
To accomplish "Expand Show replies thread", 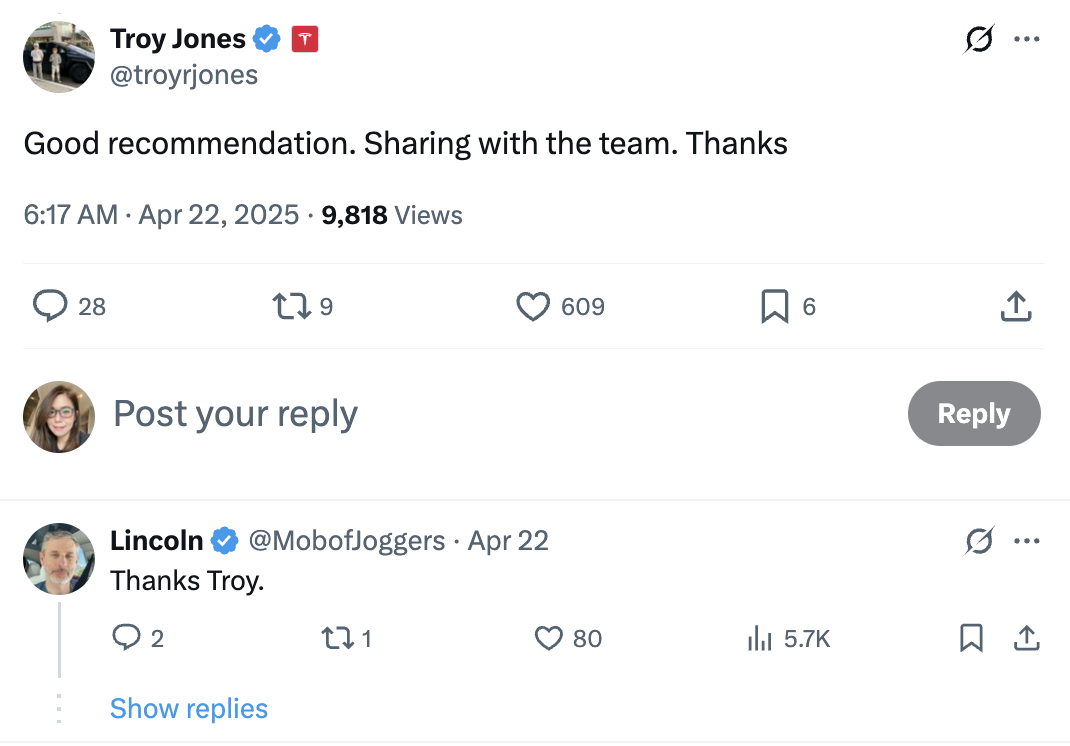I will point(189,709).
